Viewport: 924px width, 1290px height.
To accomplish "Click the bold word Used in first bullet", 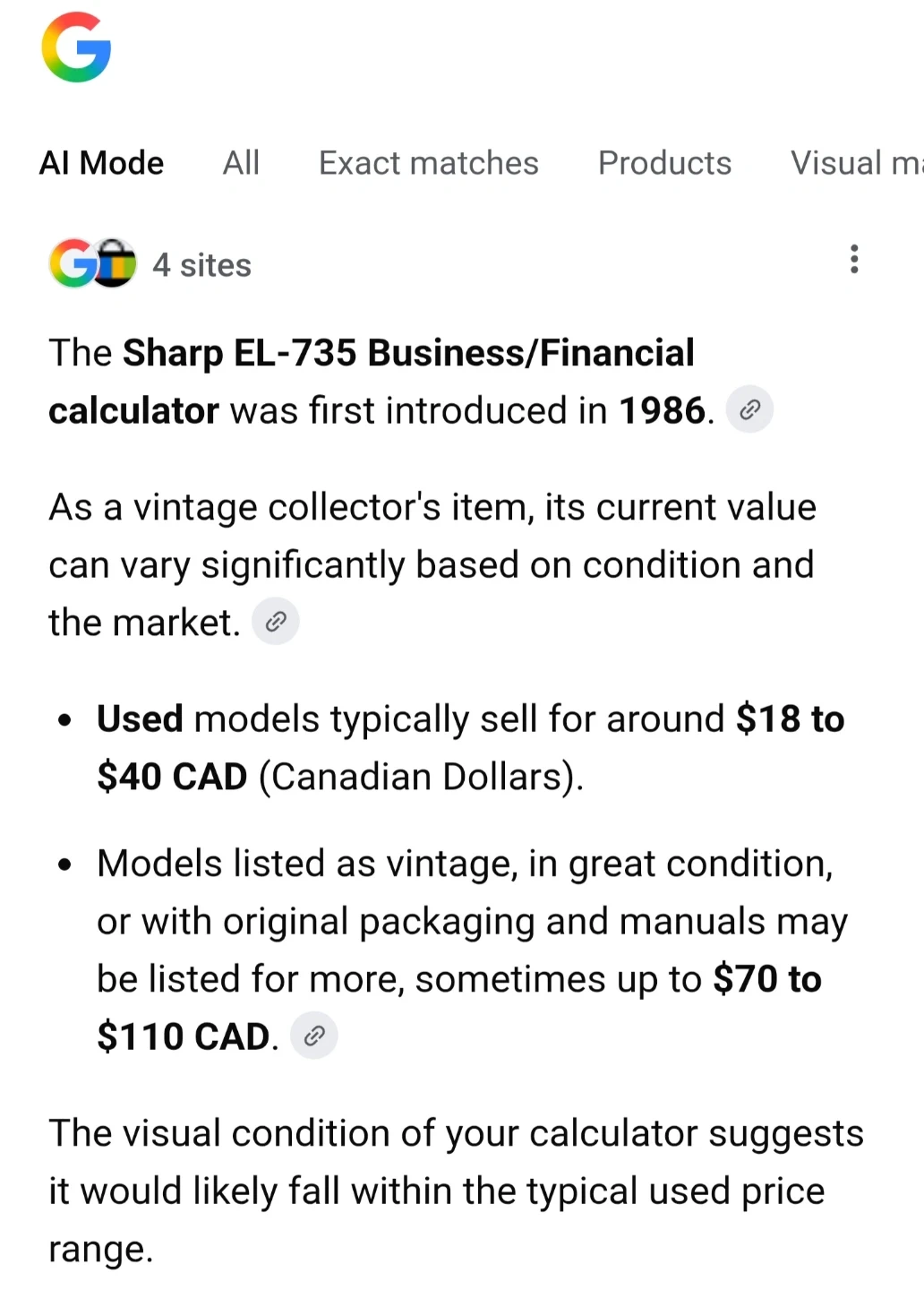I will 140,719.
